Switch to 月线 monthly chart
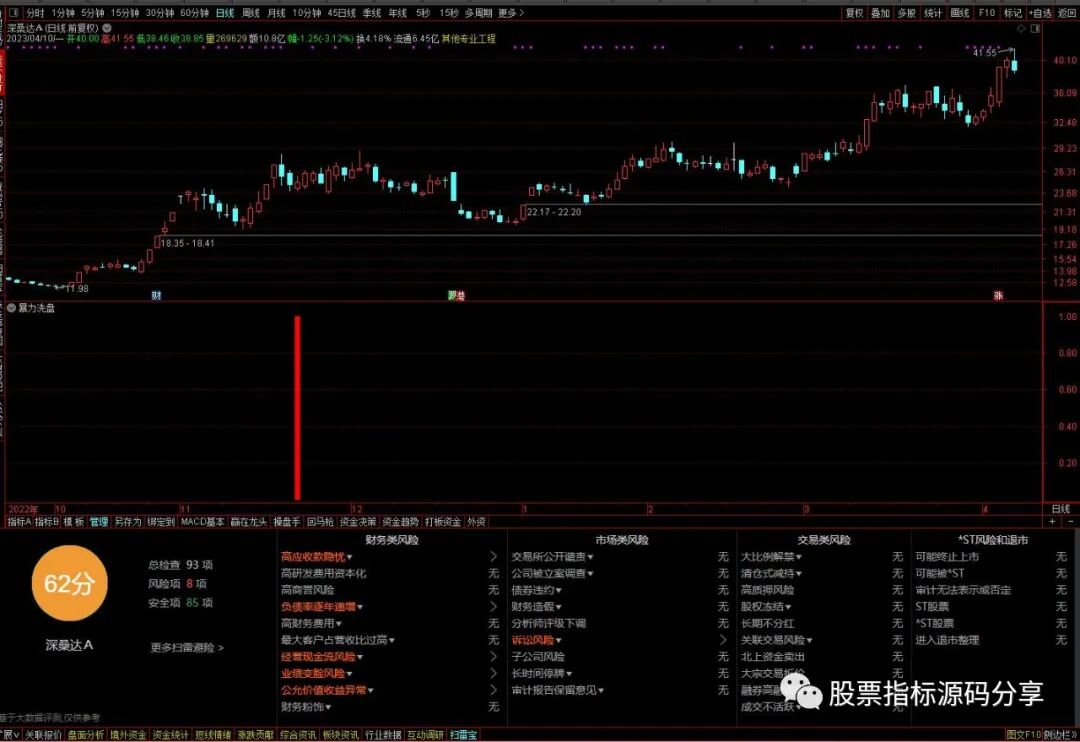Screen dimensions: 1080x742 [x=276, y=12]
